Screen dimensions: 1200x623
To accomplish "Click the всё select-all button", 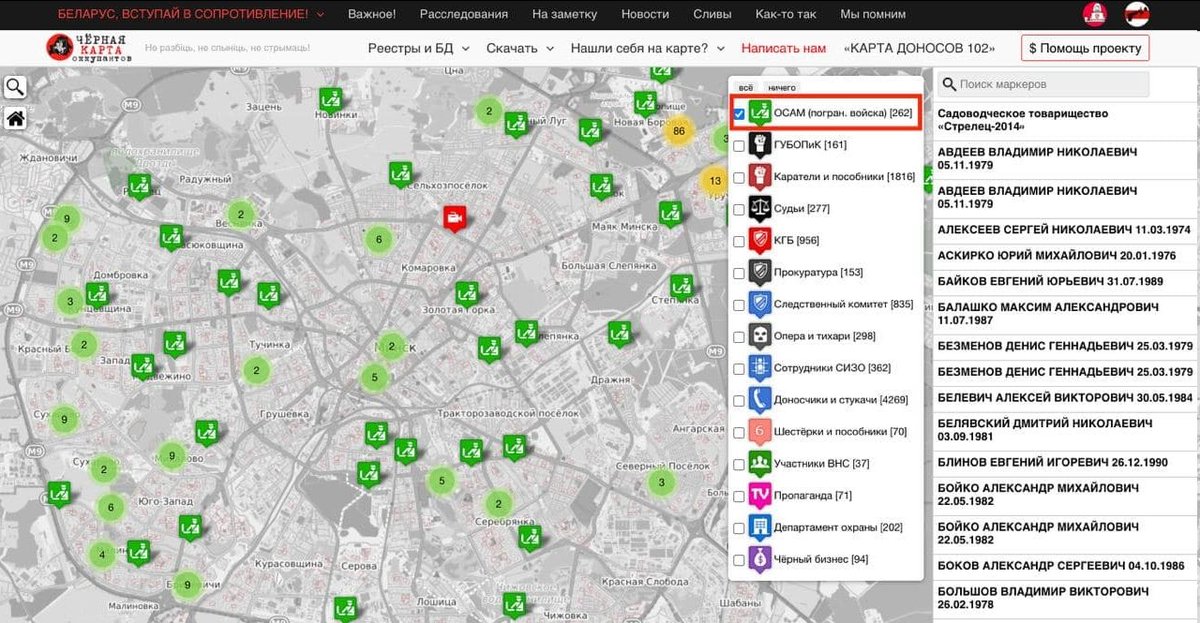I will [x=746, y=88].
